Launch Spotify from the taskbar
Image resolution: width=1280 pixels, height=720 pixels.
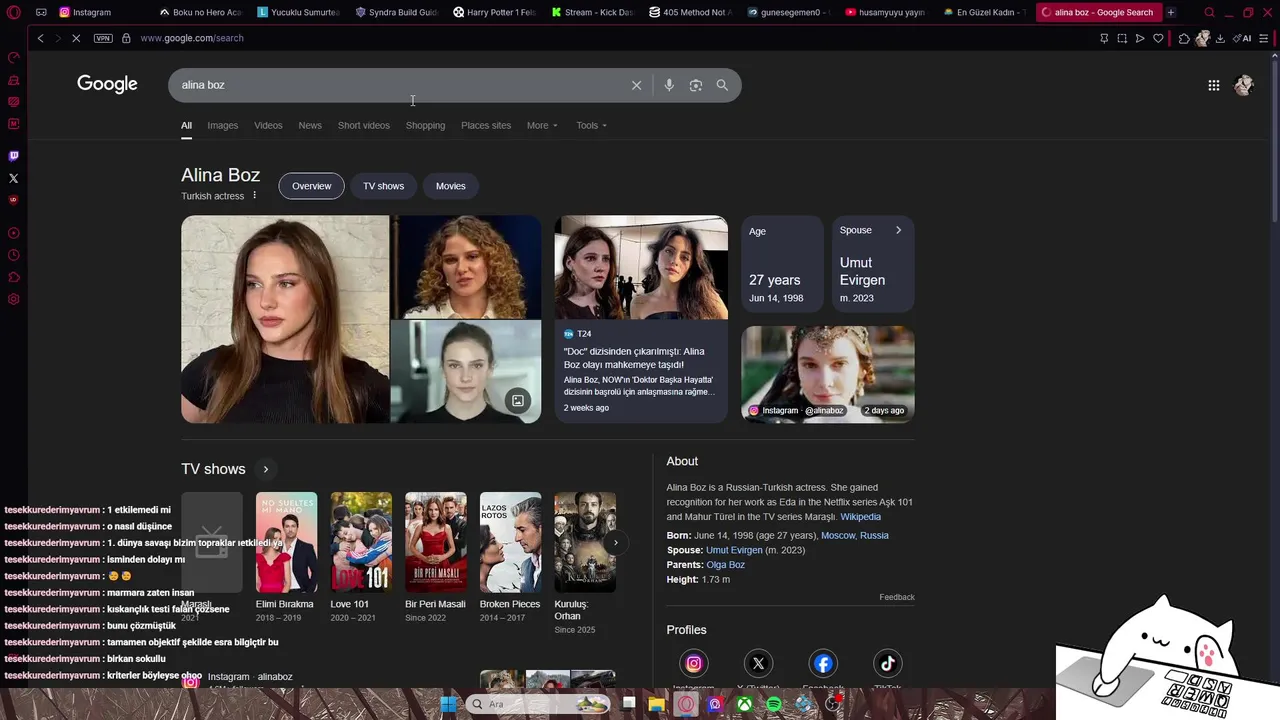pyautogui.click(x=774, y=704)
